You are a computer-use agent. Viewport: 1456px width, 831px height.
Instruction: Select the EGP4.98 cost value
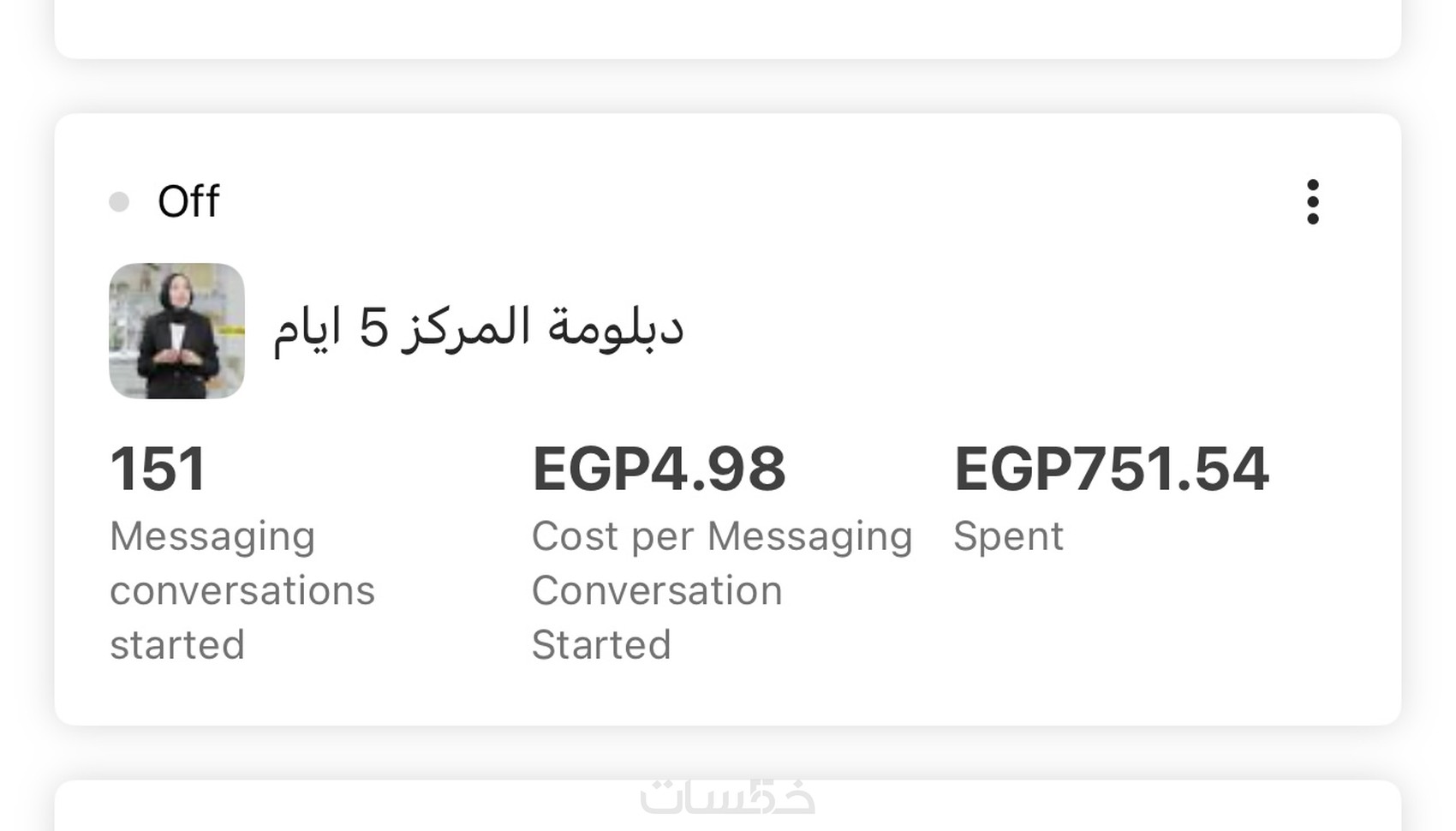point(659,469)
